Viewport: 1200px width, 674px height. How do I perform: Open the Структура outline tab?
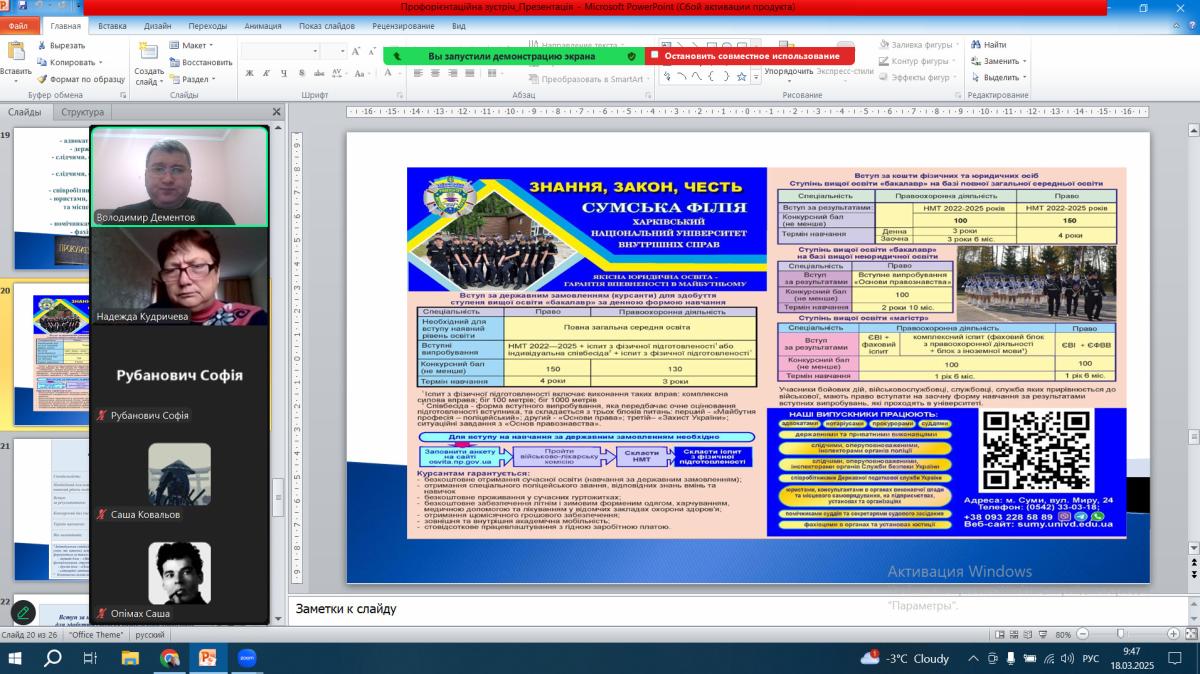82,112
